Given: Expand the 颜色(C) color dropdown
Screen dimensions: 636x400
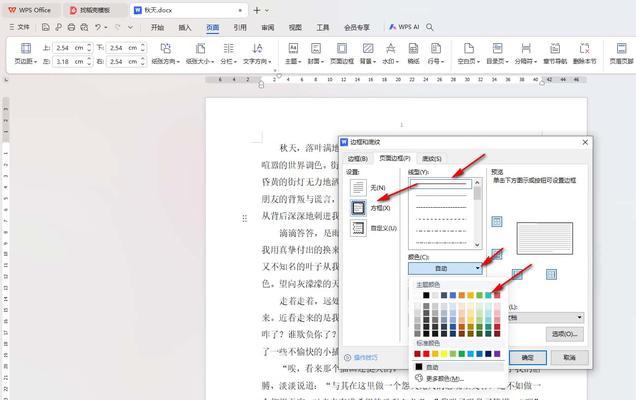Looking at the screenshot, I should pos(445,268).
